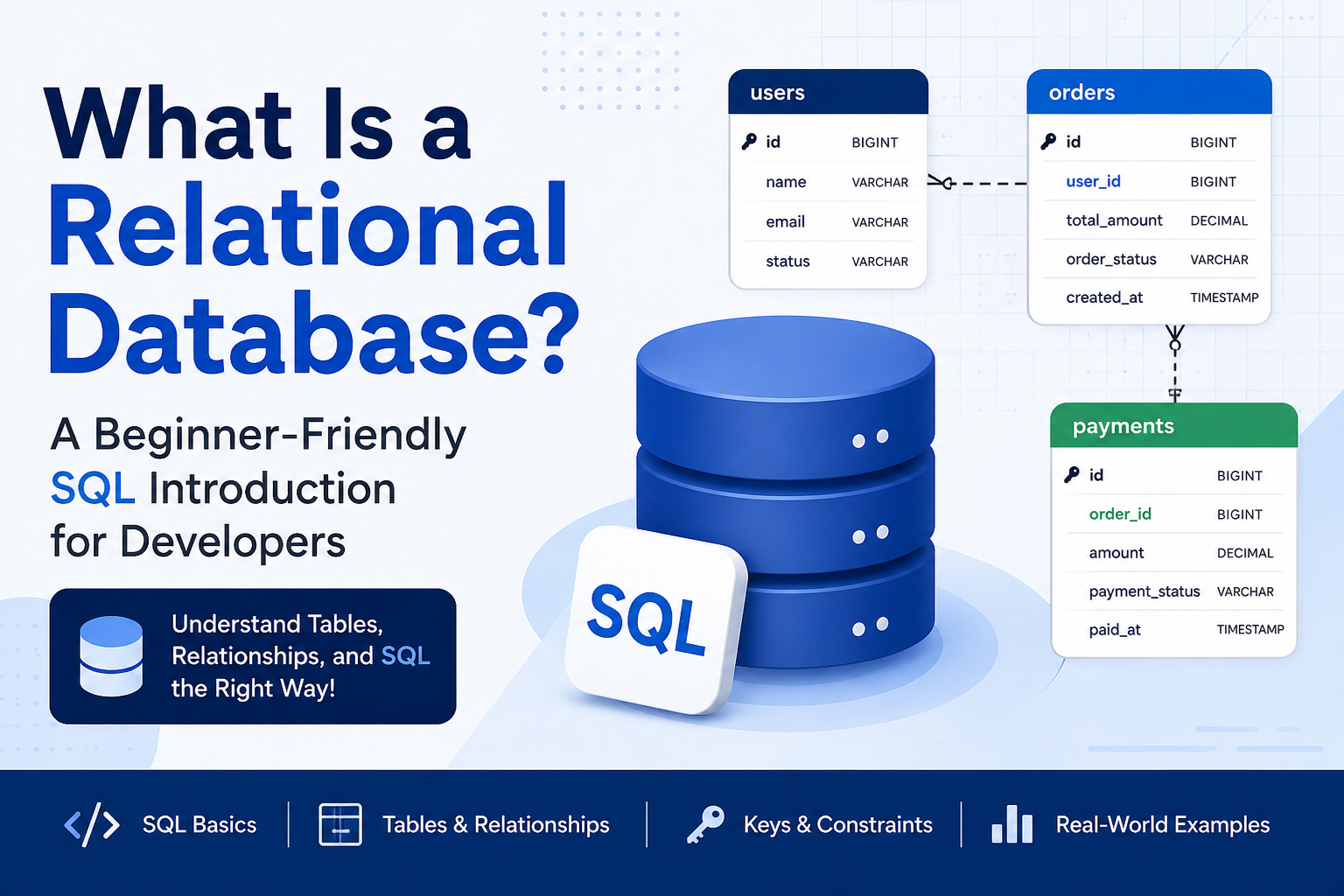Click the total_amount column in orders
Image resolution: width=1344 pixels, height=896 pixels.
pos(1114,220)
